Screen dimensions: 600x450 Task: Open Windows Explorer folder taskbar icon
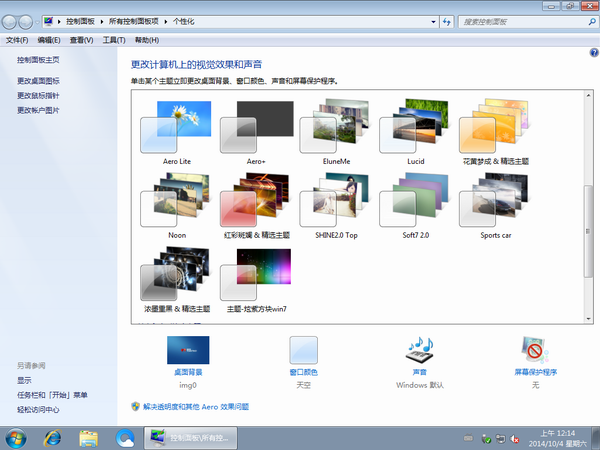pos(89,439)
